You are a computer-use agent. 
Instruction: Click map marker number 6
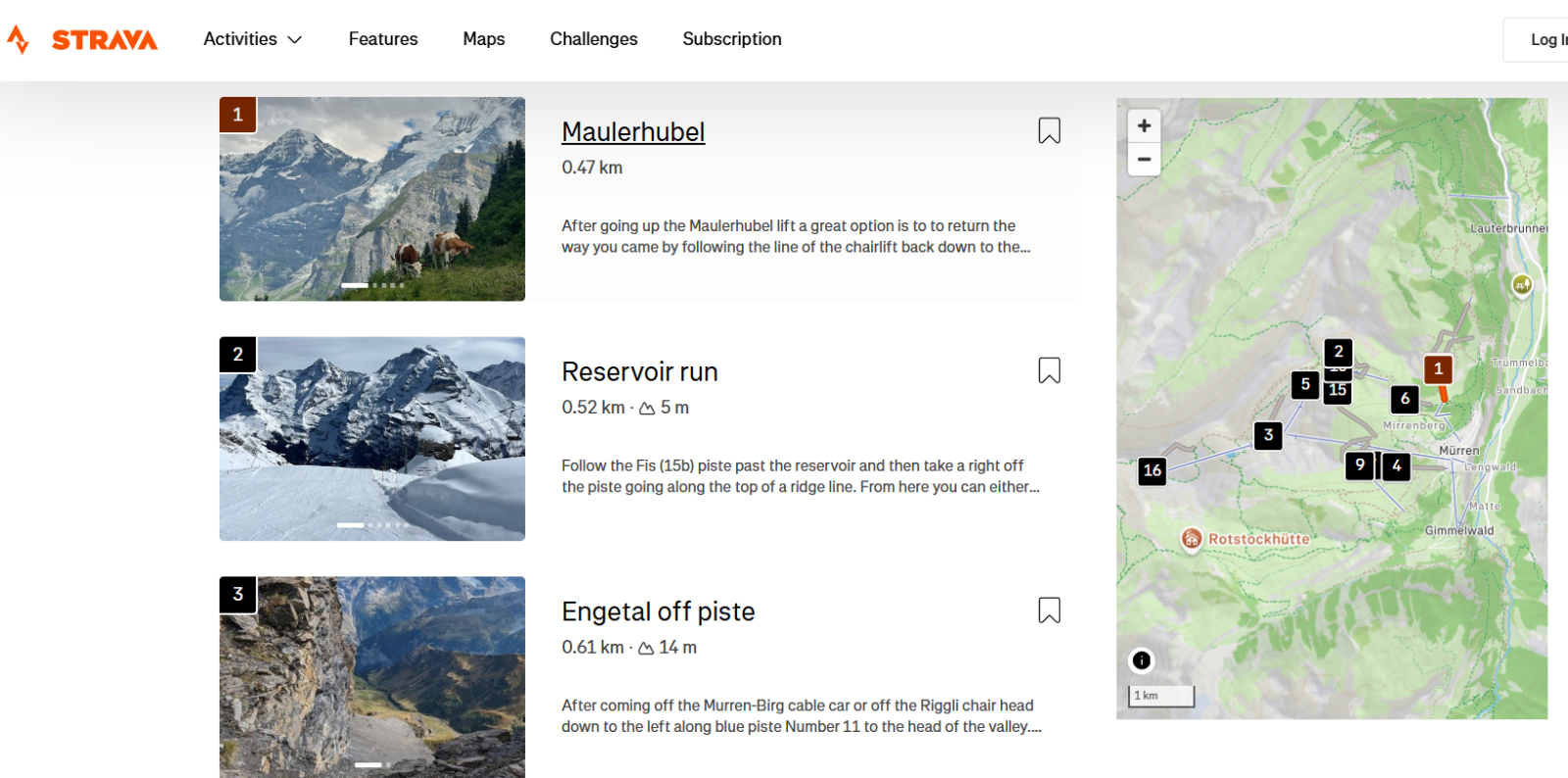[1405, 399]
